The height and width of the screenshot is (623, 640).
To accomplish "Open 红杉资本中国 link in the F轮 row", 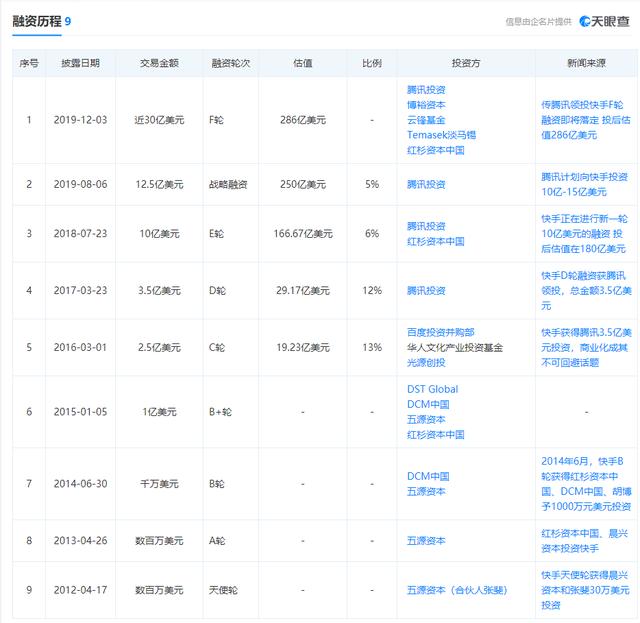I will (436, 150).
